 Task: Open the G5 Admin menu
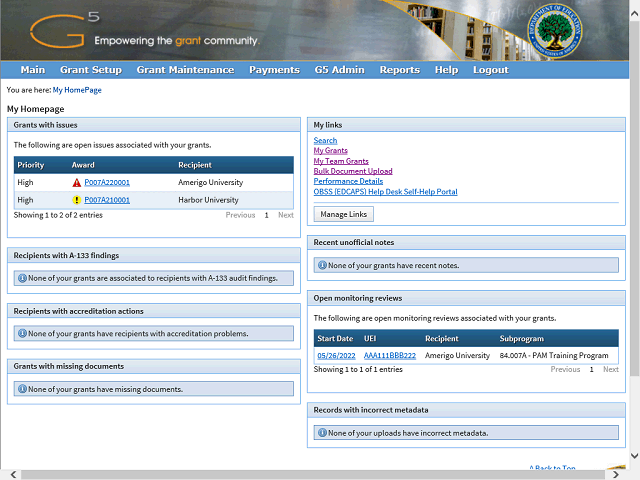point(339,70)
